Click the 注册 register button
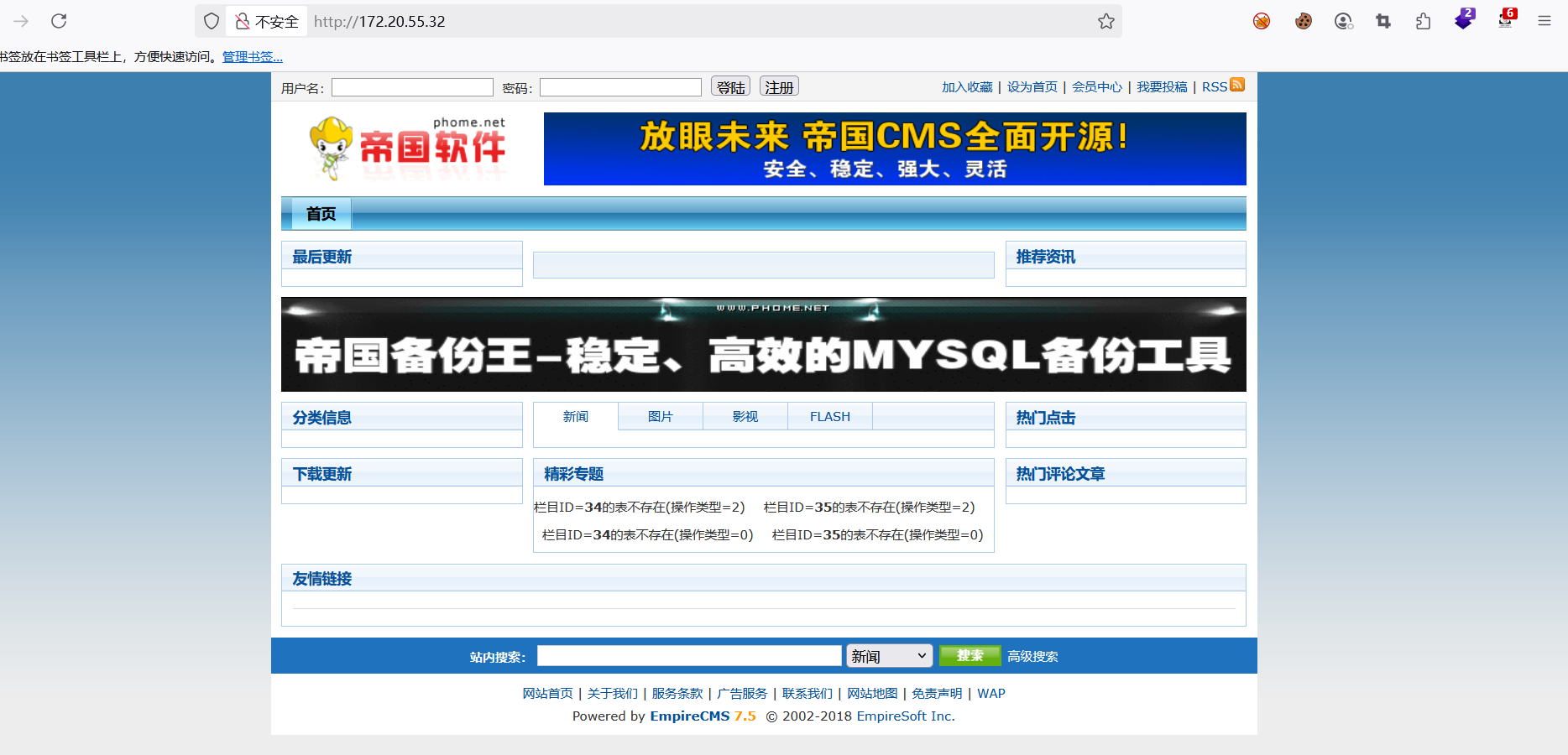 779,86
